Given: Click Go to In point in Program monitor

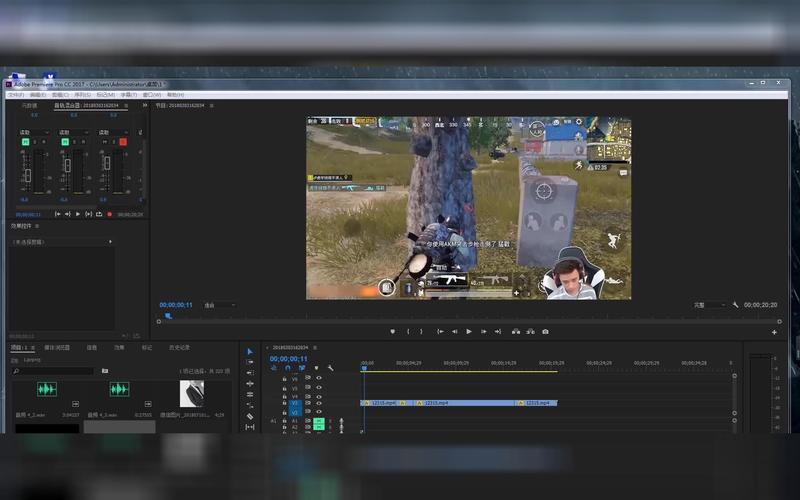Looking at the screenshot, I should 440,332.
